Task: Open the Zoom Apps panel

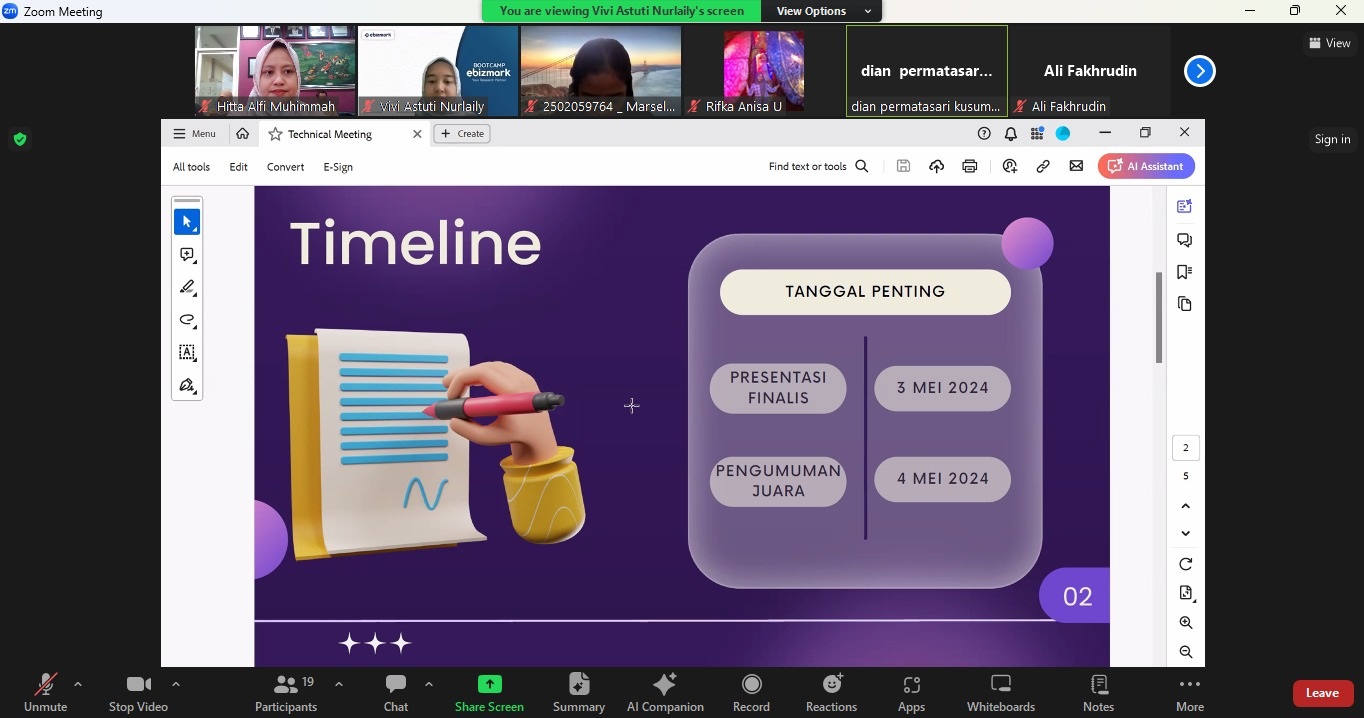Action: [911, 692]
